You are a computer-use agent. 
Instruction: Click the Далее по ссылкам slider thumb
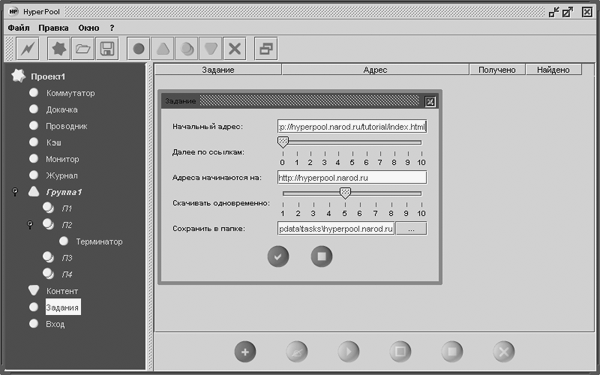click(x=282, y=142)
